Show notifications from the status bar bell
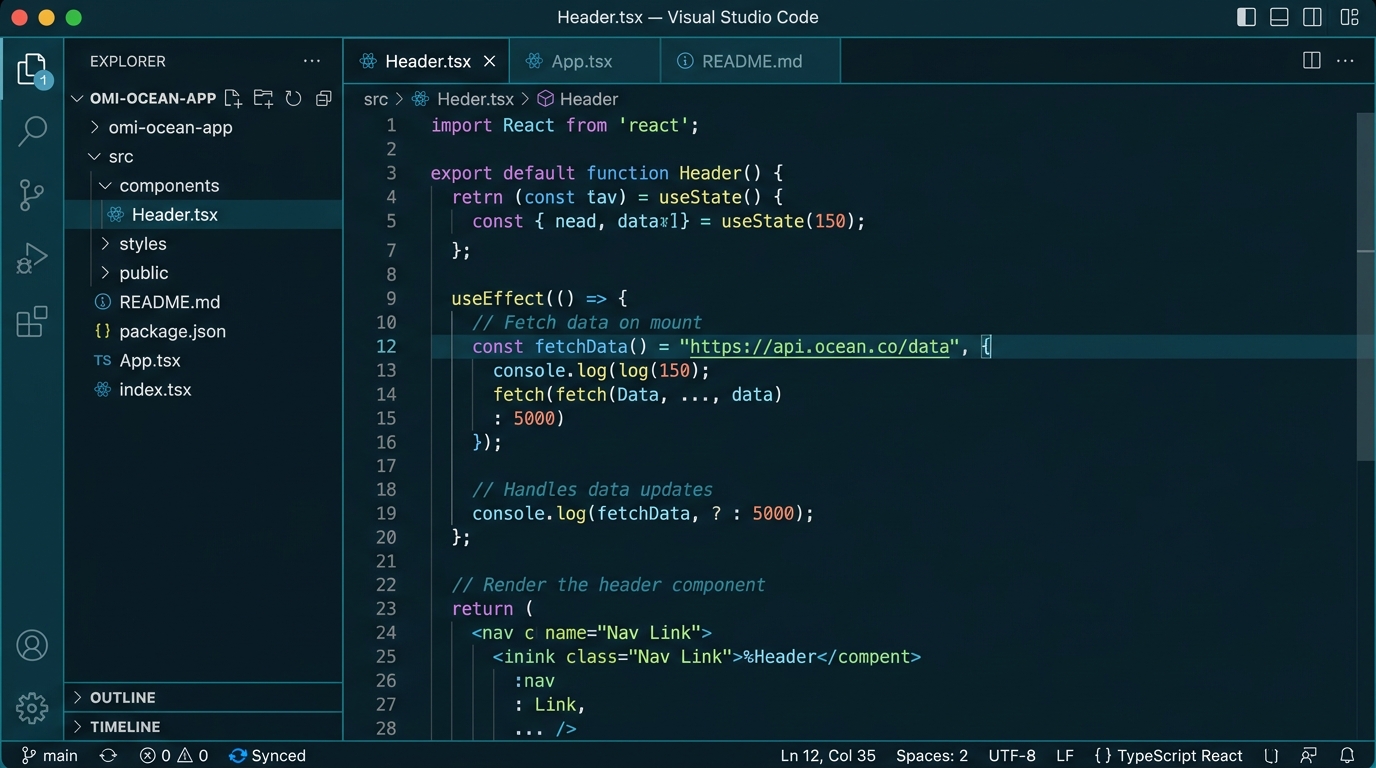 click(1347, 756)
